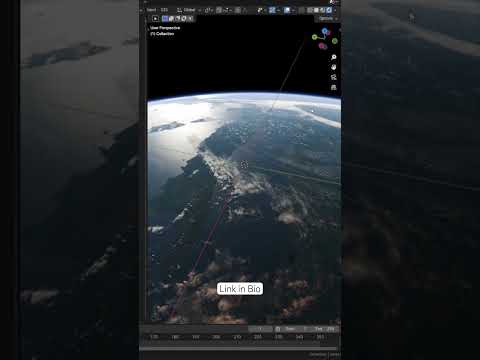Open the viewport shading options dropdown arrow
The width and height of the screenshot is (480, 360).
point(335,10)
